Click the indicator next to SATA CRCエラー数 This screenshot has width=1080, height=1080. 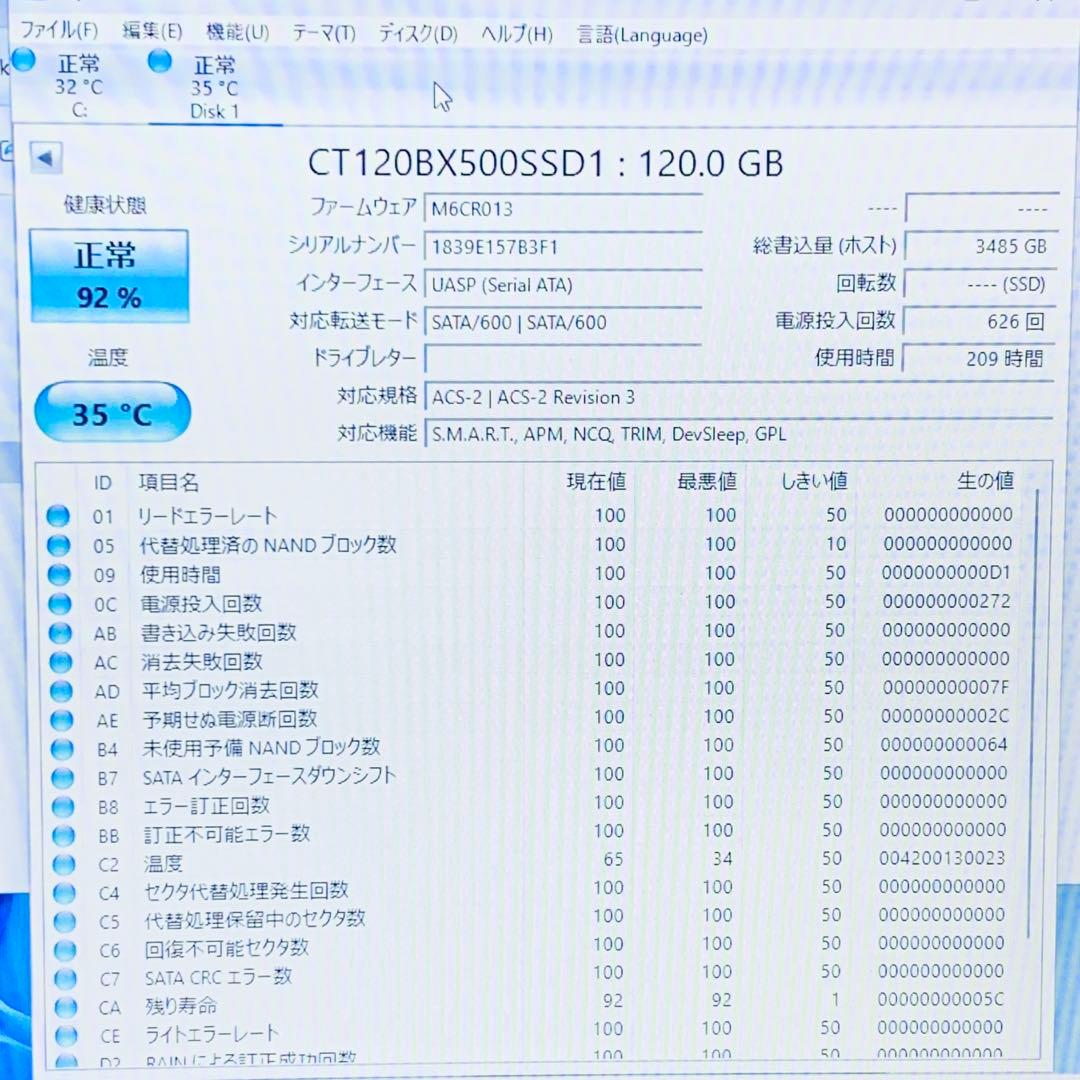pyautogui.click(x=60, y=978)
